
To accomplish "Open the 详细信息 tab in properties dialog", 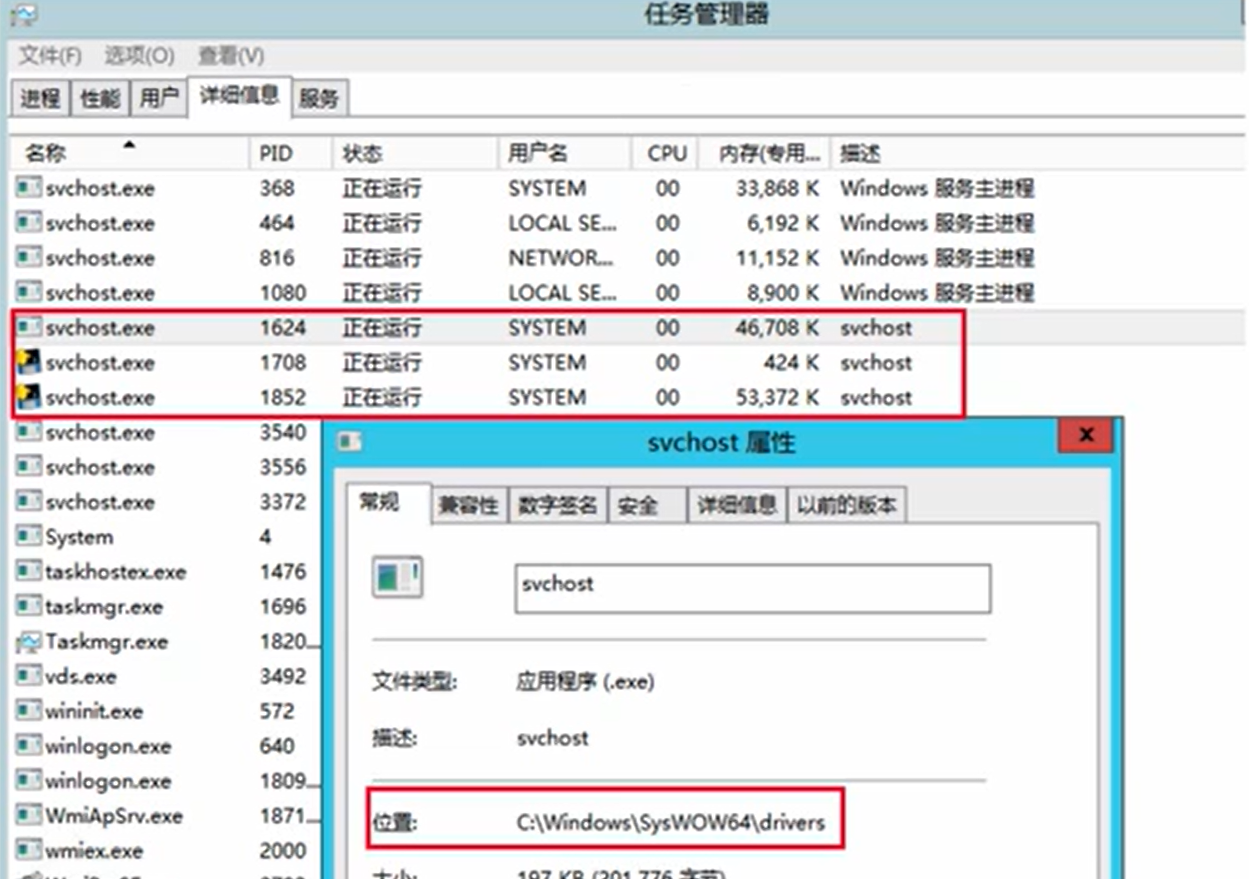I will [737, 506].
